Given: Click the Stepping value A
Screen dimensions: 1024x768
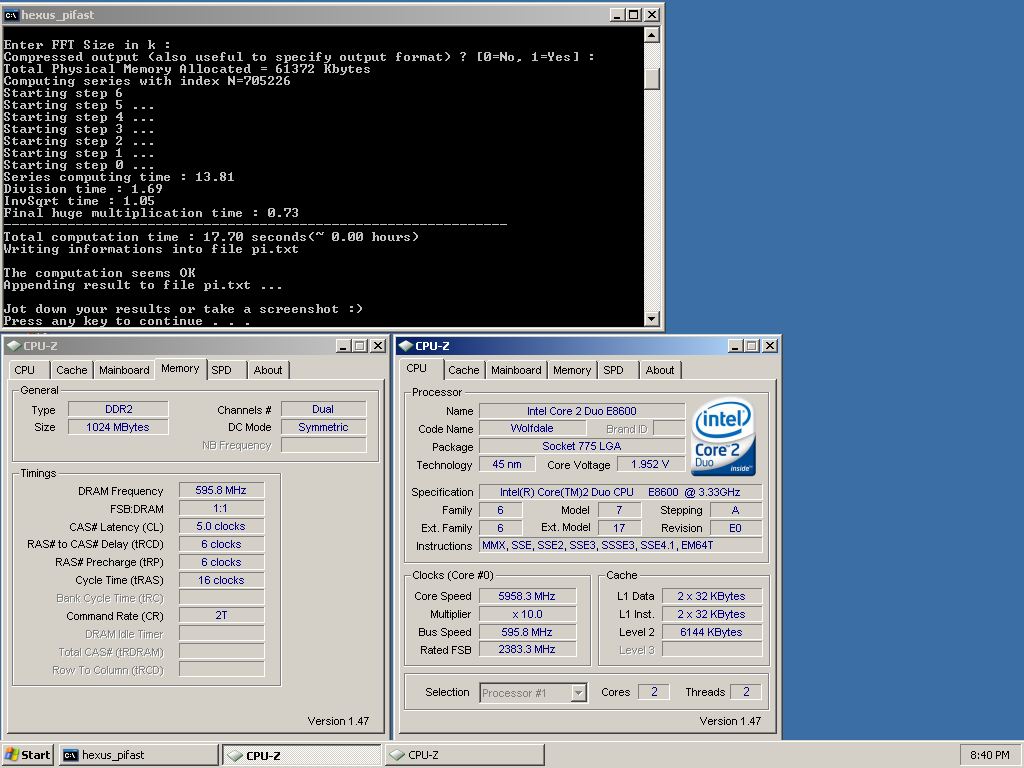Looking at the screenshot, I should [736, 510].
